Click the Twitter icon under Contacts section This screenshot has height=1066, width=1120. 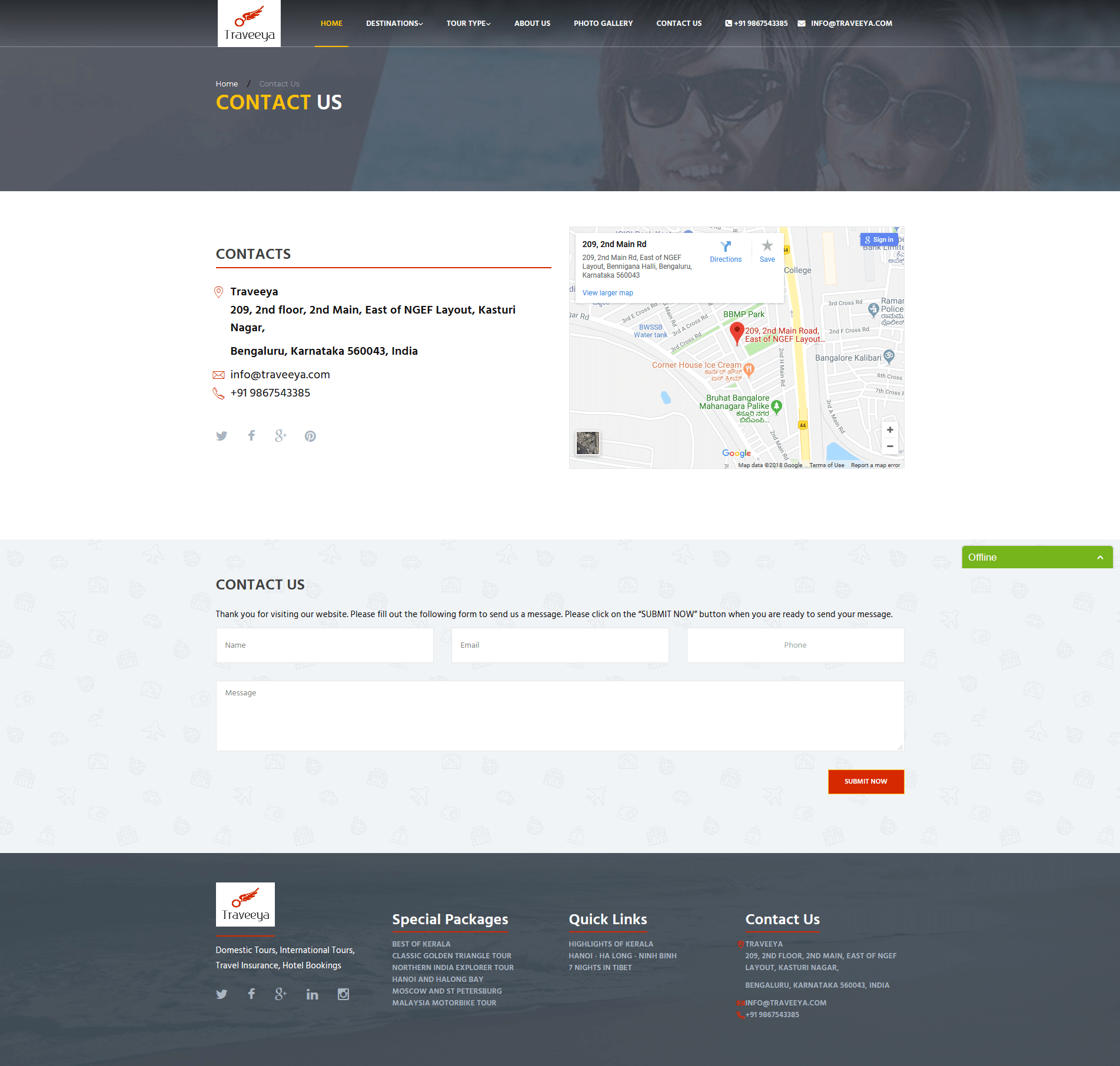(x=221, y=436)
